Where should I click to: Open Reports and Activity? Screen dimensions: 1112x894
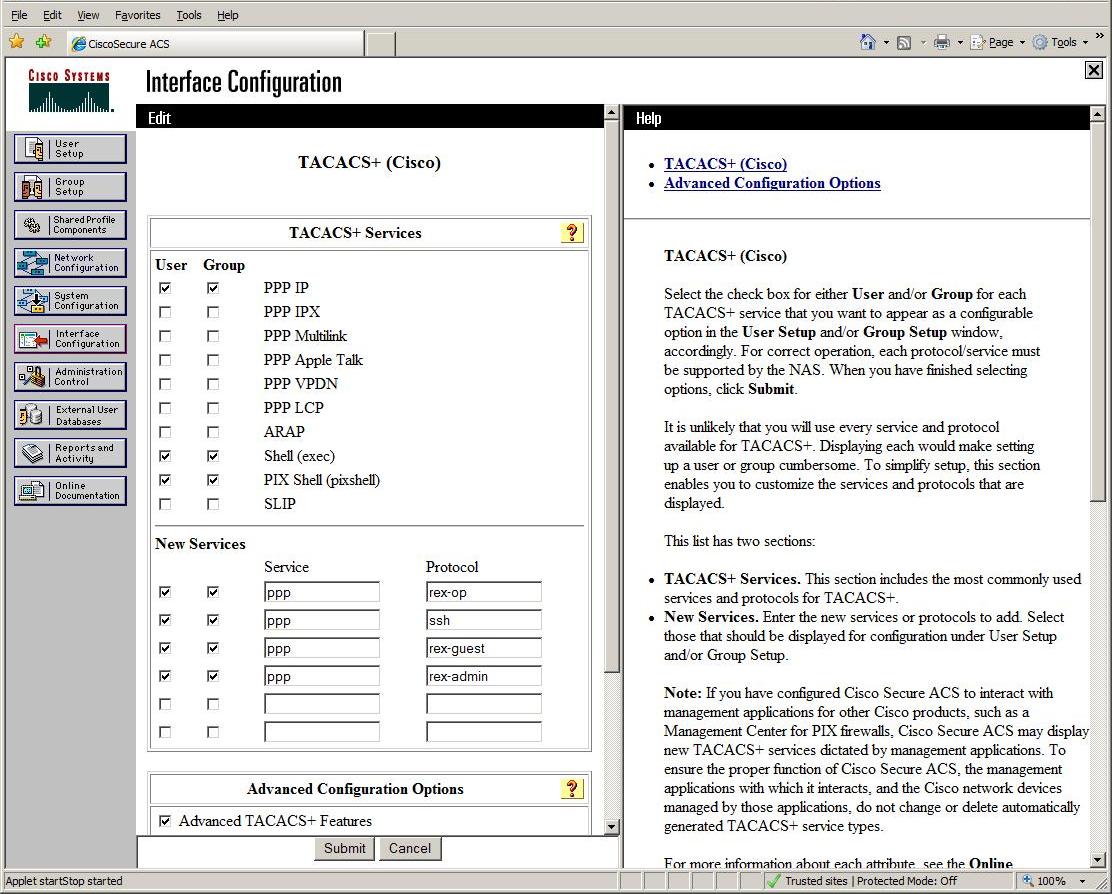[x=70, y=452]
